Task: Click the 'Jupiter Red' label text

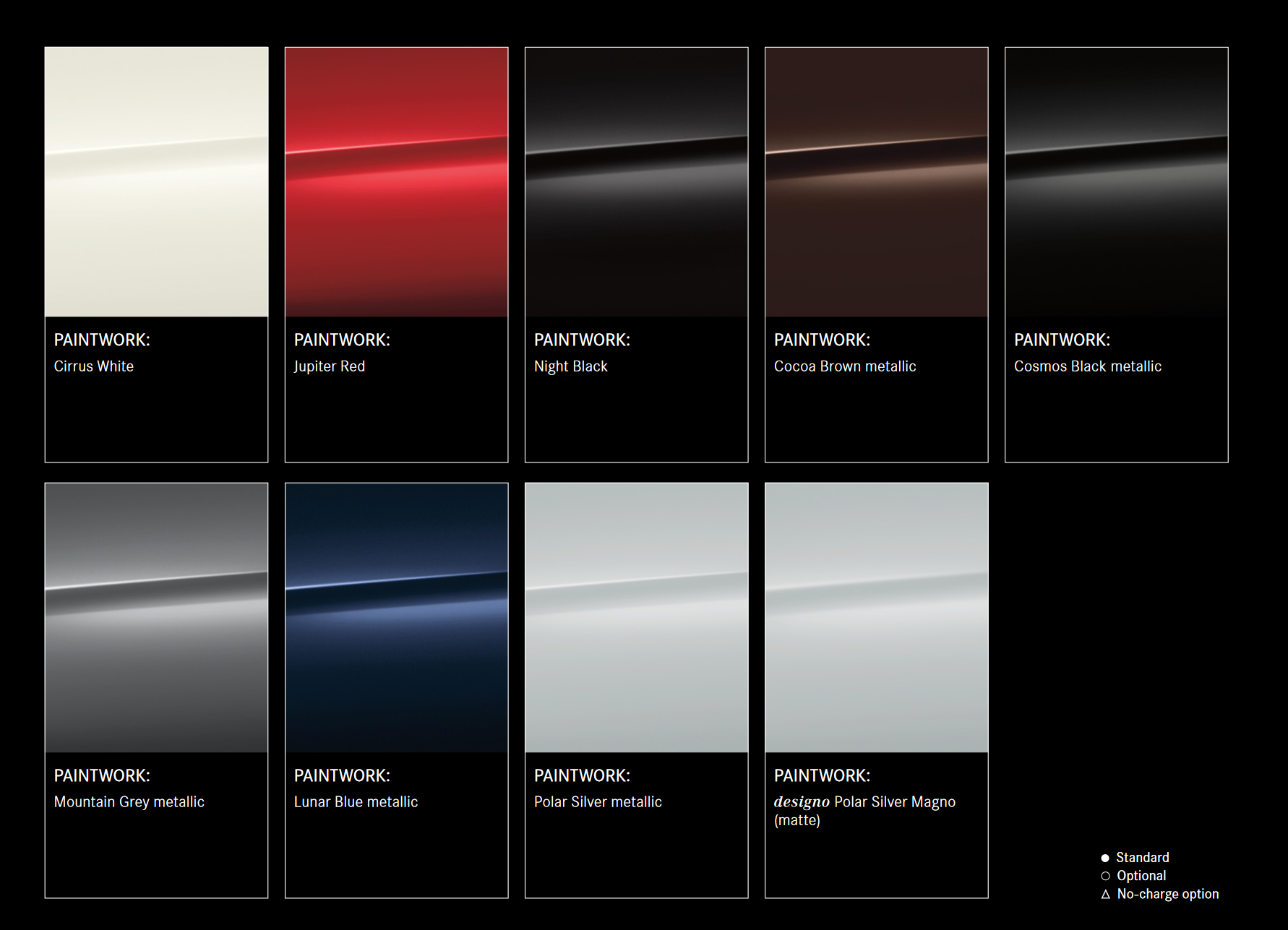Action: click(330, 366)
